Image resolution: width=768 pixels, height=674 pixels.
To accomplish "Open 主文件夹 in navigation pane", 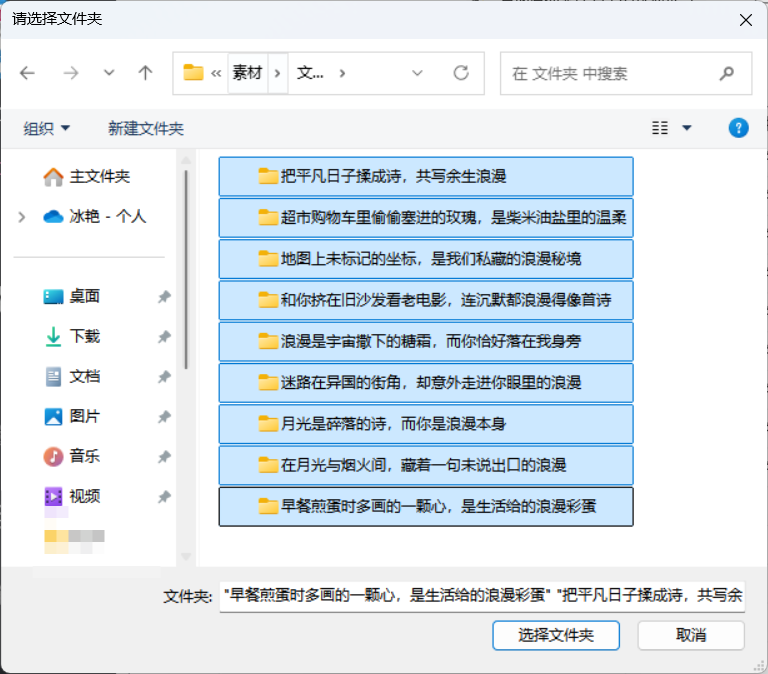I will click(87, 176).
